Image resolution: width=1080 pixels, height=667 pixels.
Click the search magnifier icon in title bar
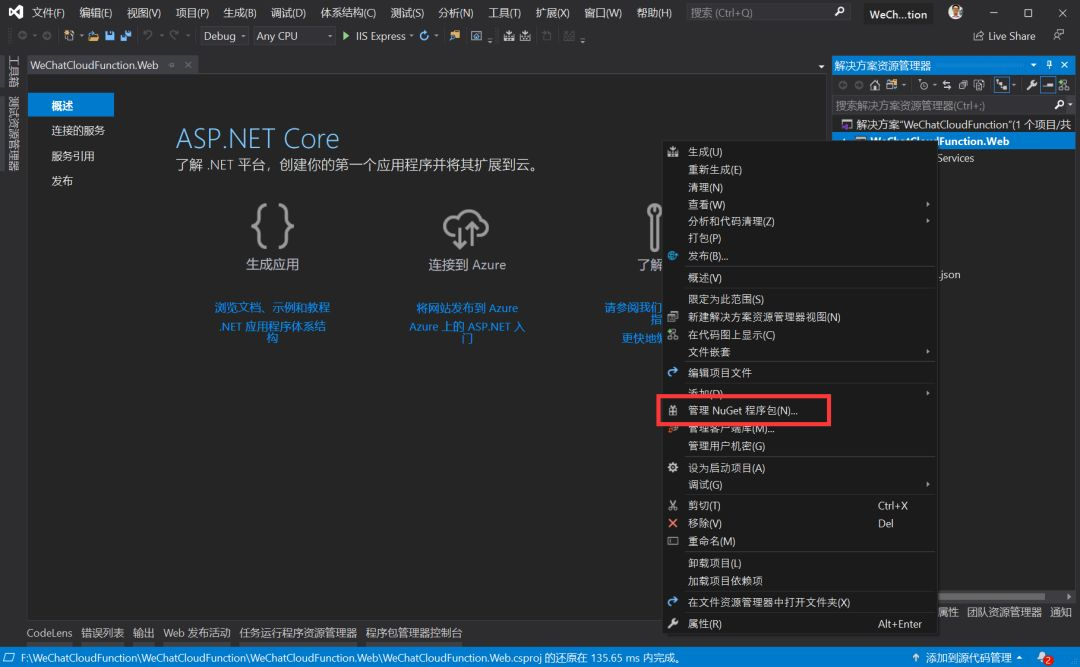839,12
